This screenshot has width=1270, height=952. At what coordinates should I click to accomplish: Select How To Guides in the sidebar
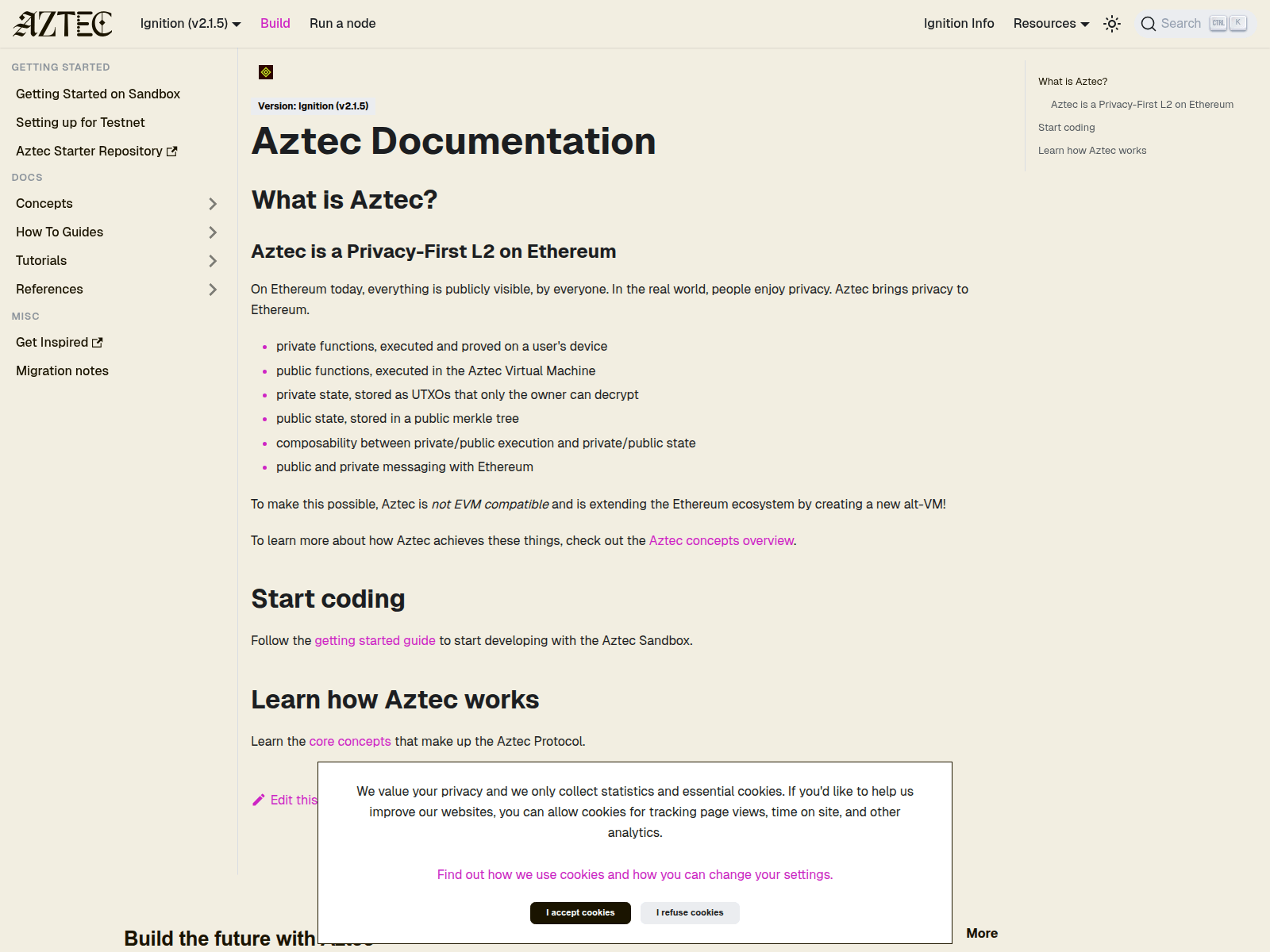click(x=60, y=232)
